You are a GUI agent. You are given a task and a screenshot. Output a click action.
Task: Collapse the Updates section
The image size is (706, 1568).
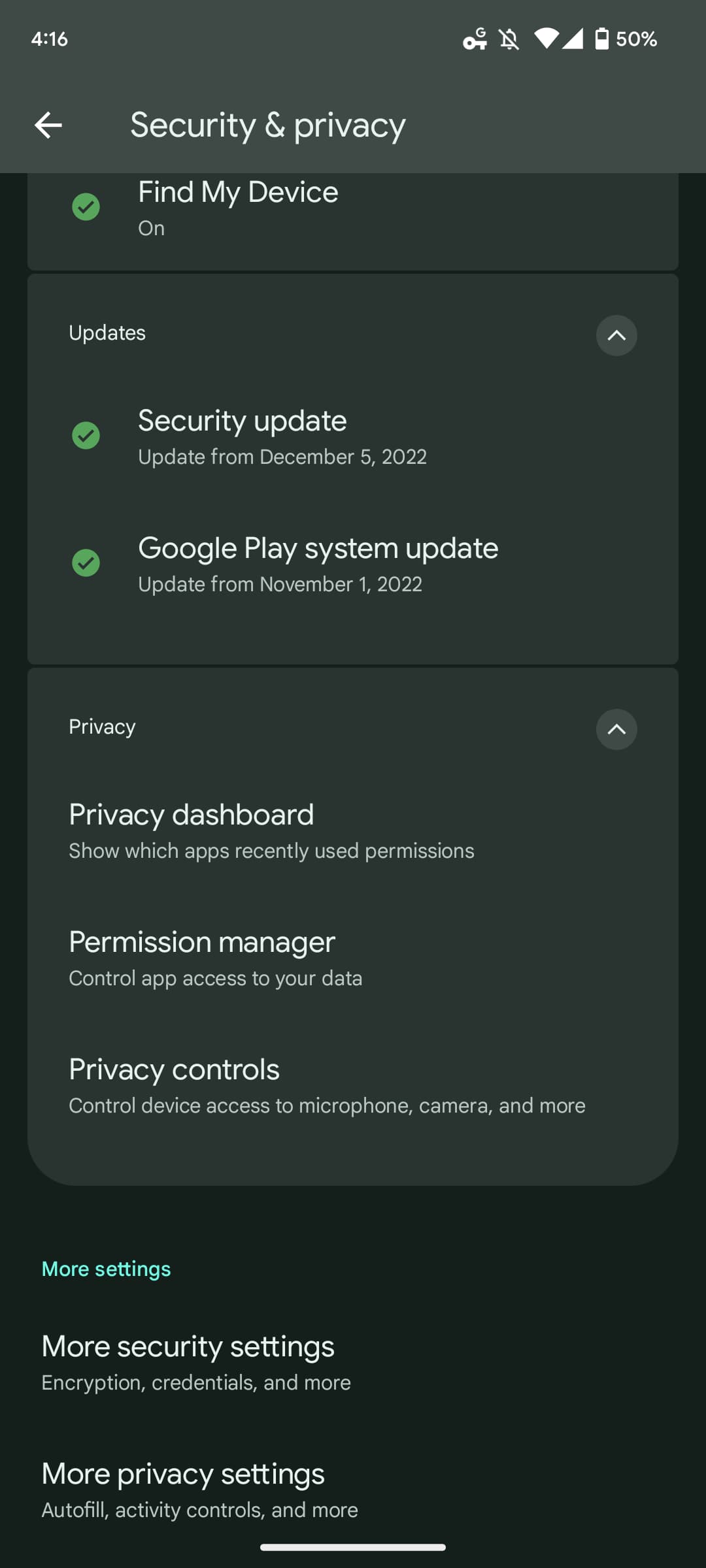(616, 335)
